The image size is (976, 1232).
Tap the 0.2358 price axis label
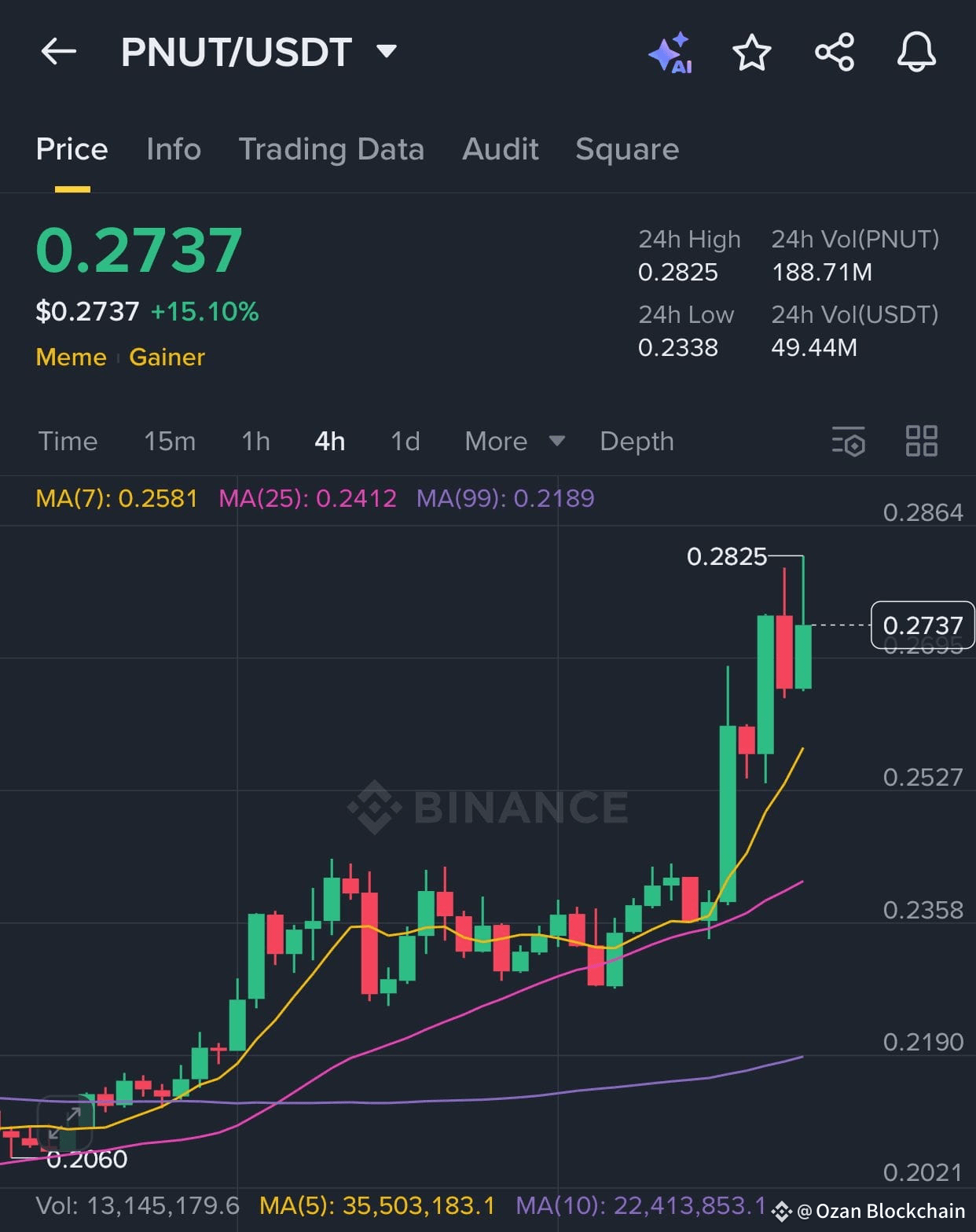(x=923, y=910)
